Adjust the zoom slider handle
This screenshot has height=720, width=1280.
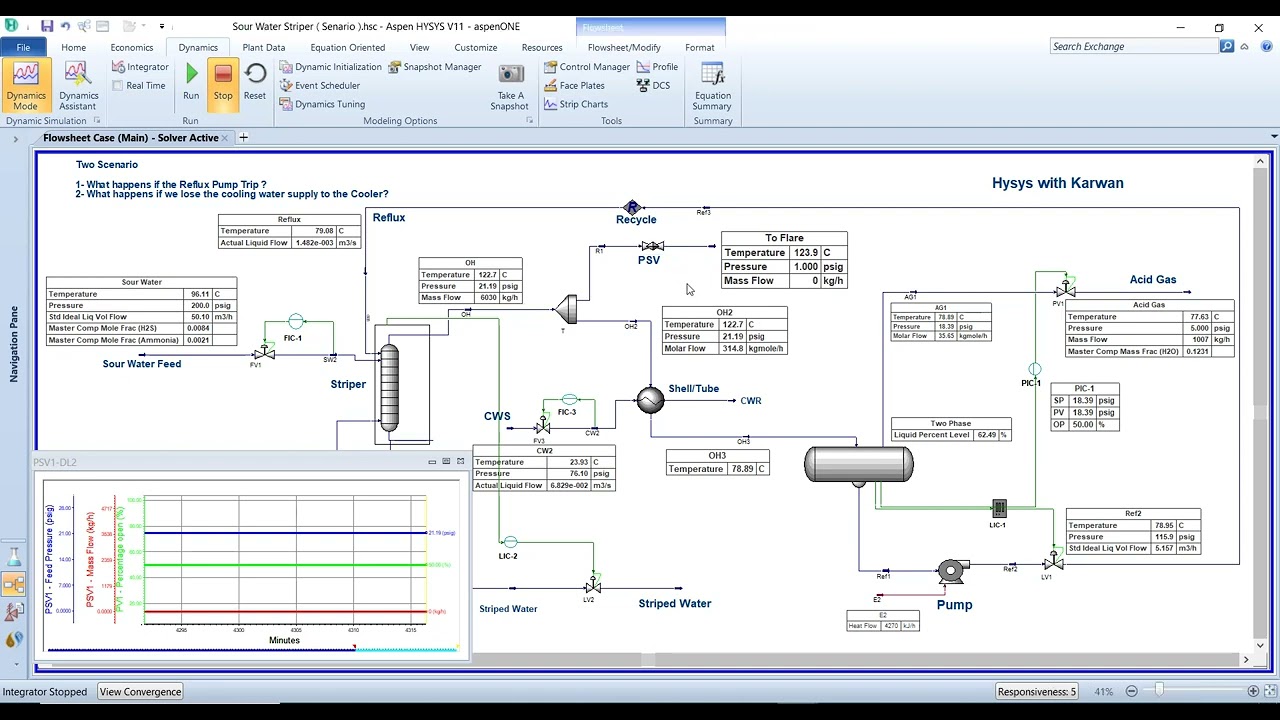(x=1159, y=691)
